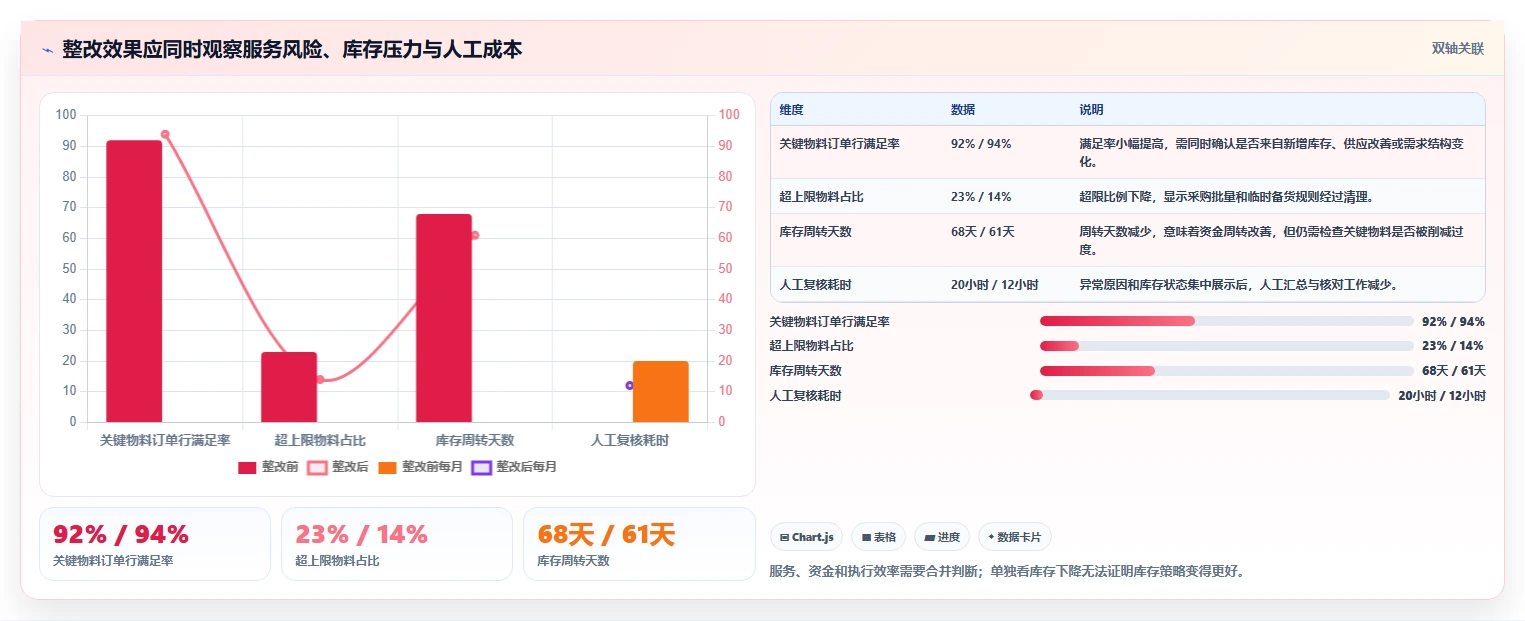Click the 双轴关联 label in header
1525x621 pixels.
tap(1457, 49)
